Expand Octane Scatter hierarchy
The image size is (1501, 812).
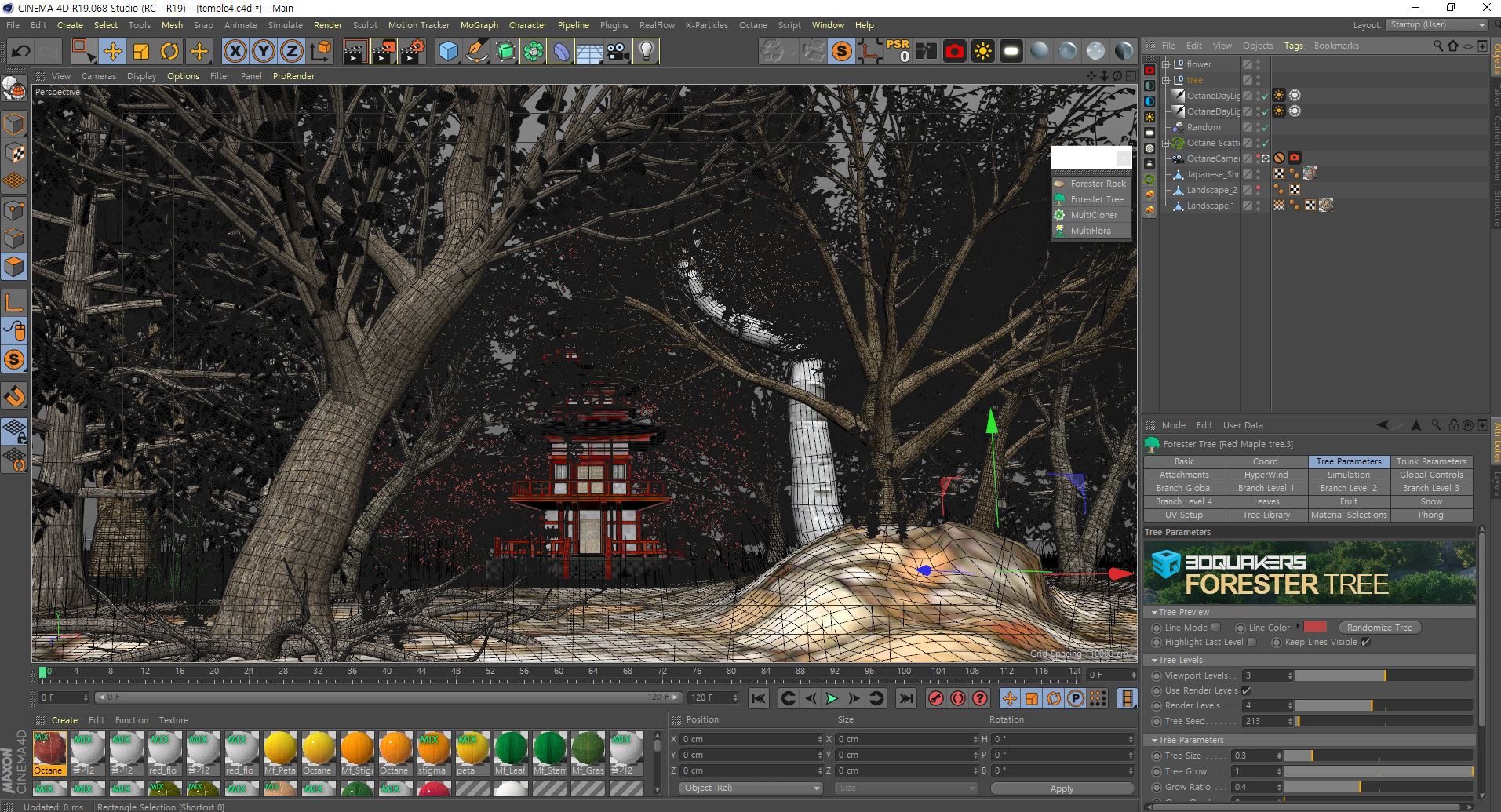click(x=1166, y=143)
